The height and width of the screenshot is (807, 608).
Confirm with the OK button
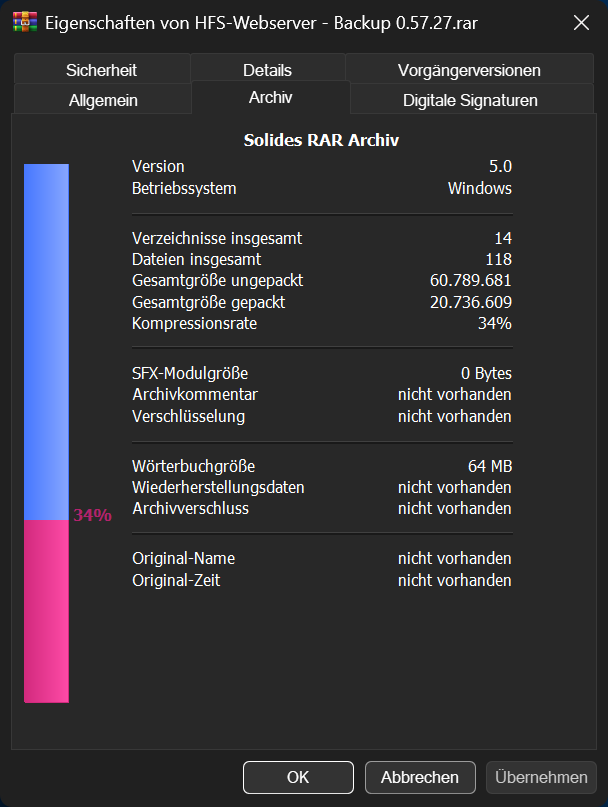coord(298,777)
